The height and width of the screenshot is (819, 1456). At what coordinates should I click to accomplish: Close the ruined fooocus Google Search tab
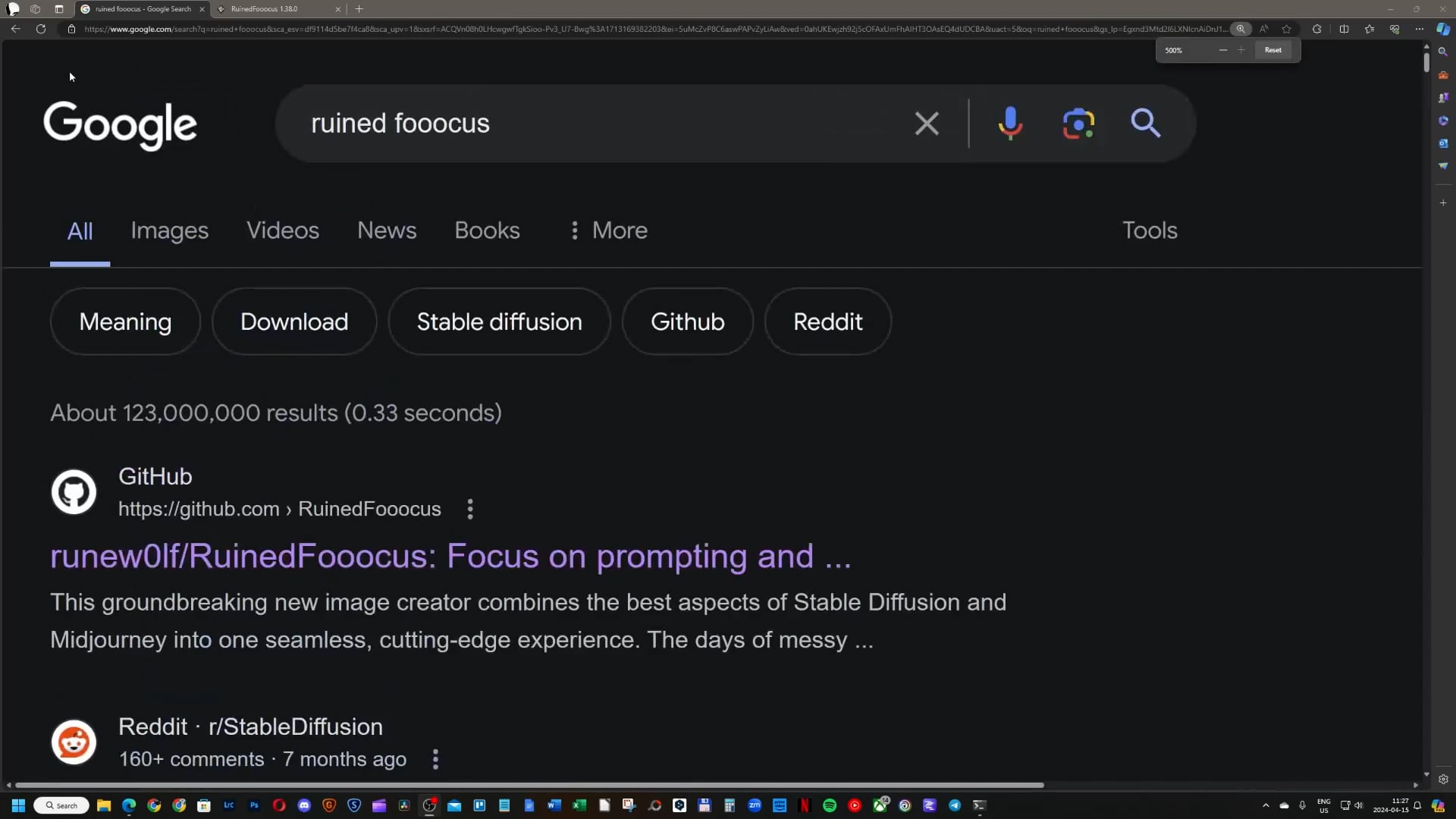(202, 9)
